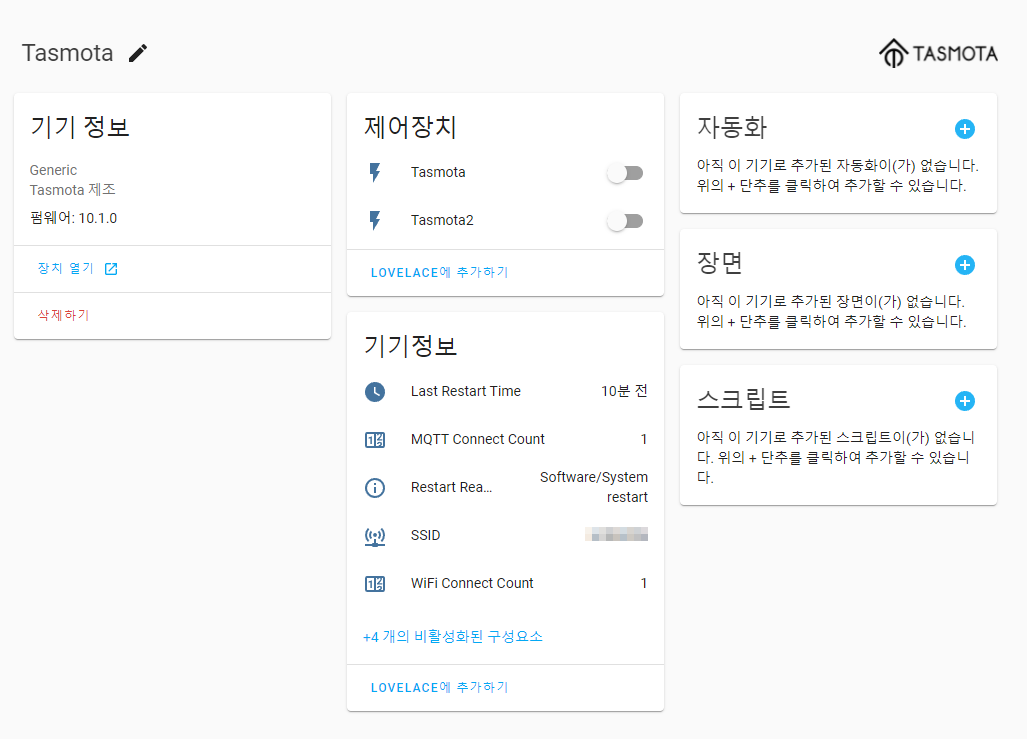Toggle the Tasmota switch on
Image resolution: width=1027 pixels, height=739 pixels.
(x=625, y=173)
